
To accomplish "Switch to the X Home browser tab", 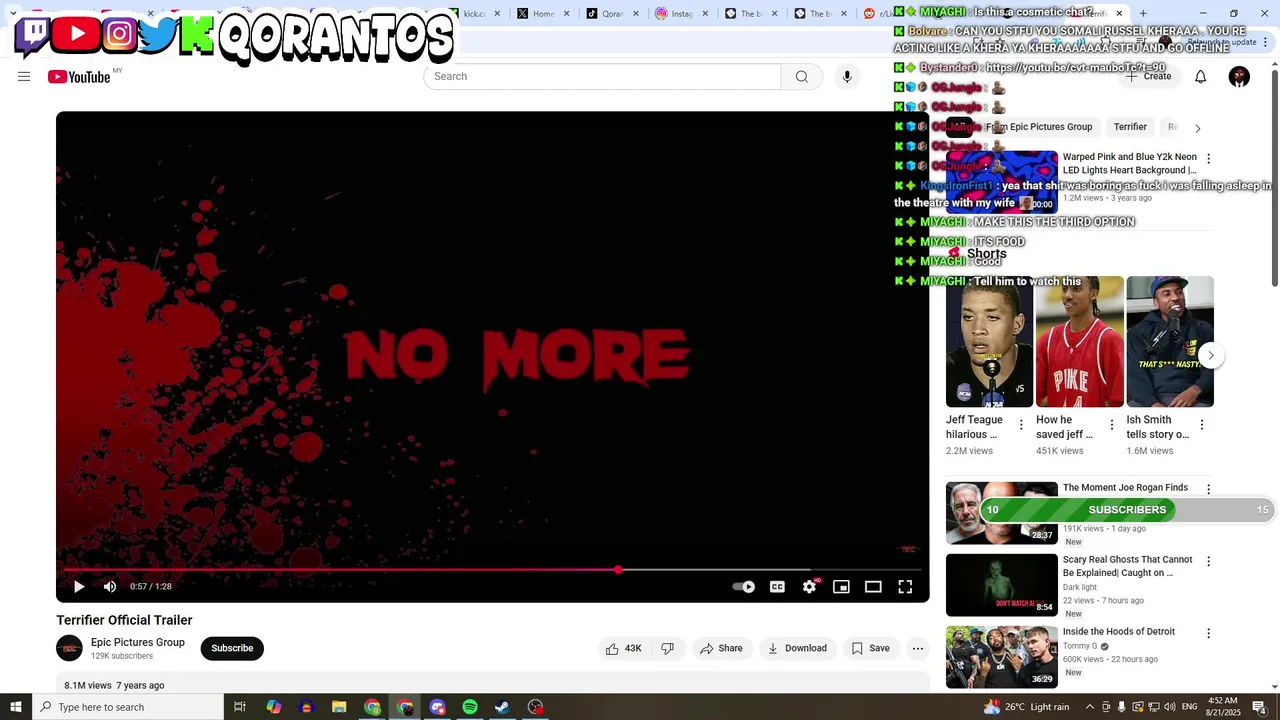I will [x=543, y=14].
